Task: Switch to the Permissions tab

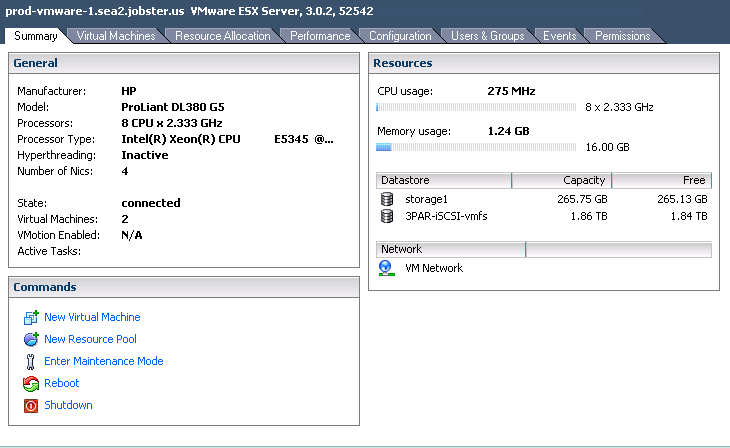Action: (622, 36)
